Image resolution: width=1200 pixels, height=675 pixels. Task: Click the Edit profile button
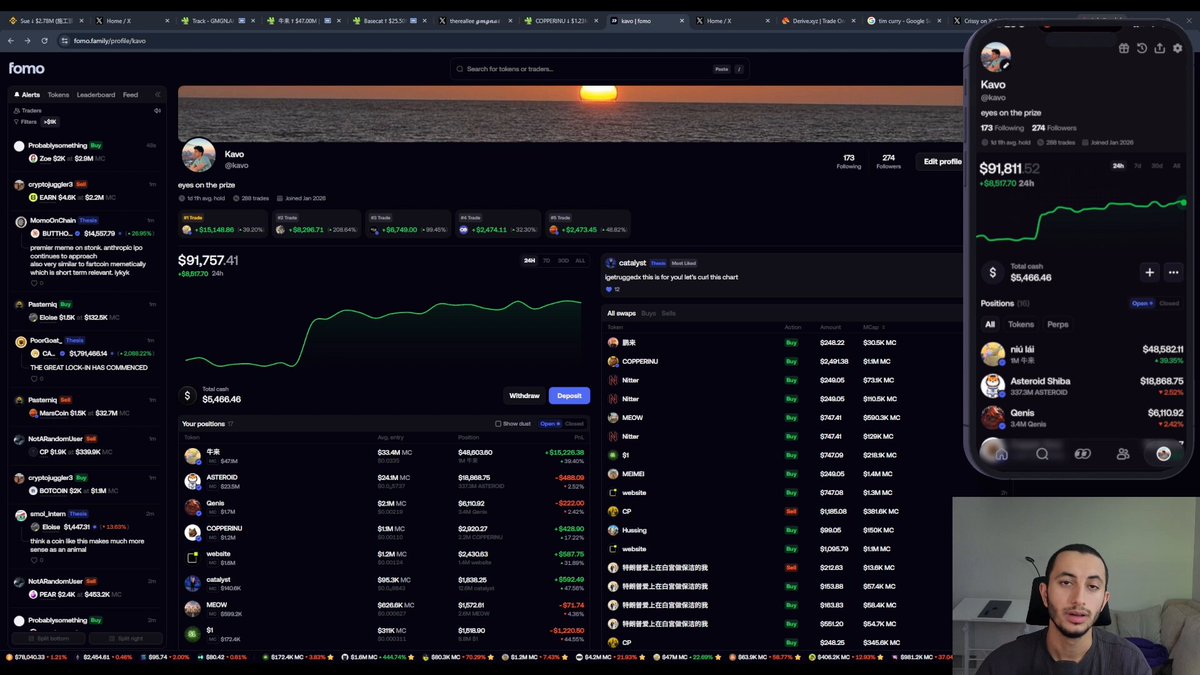(942, 161)
